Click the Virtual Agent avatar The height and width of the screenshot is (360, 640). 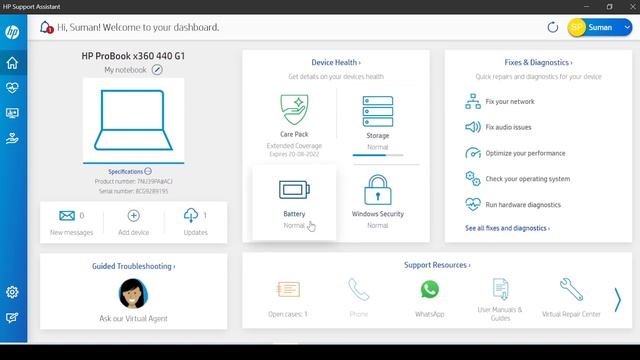133,293
